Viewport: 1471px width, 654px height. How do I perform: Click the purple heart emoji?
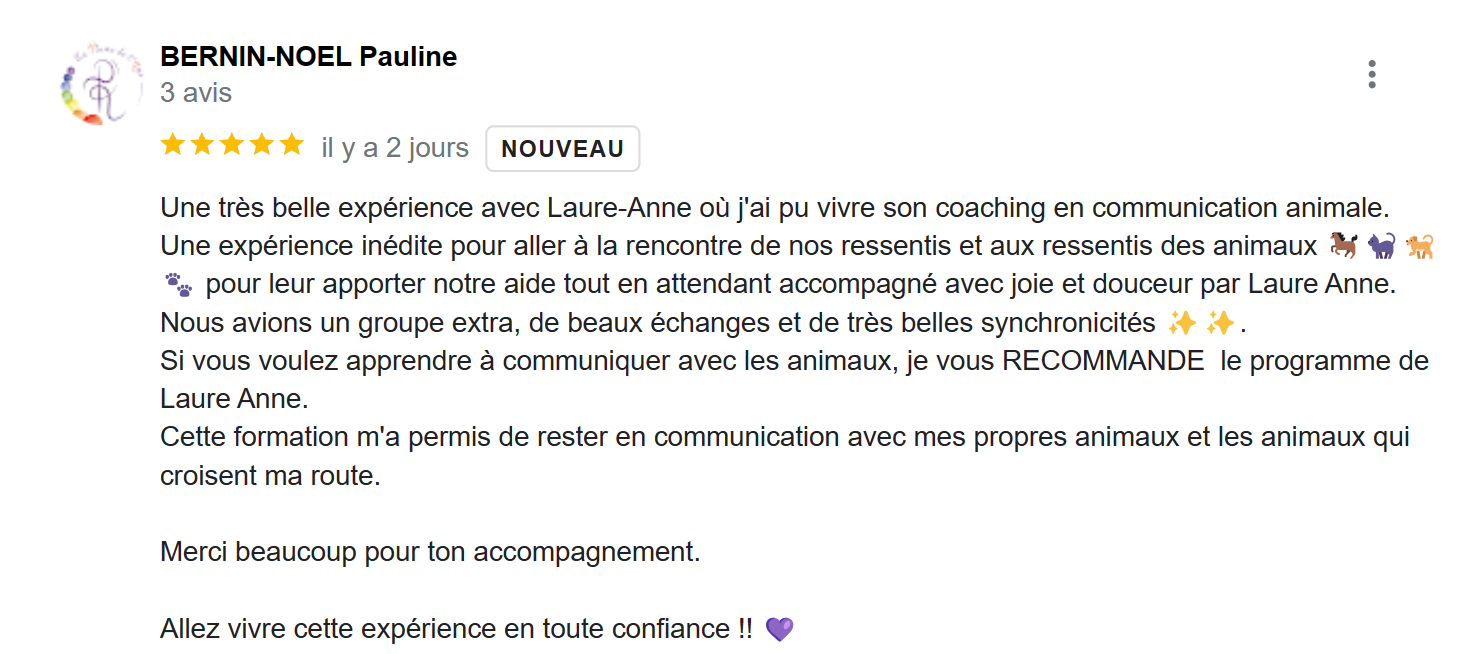click(x=779, y=629)
